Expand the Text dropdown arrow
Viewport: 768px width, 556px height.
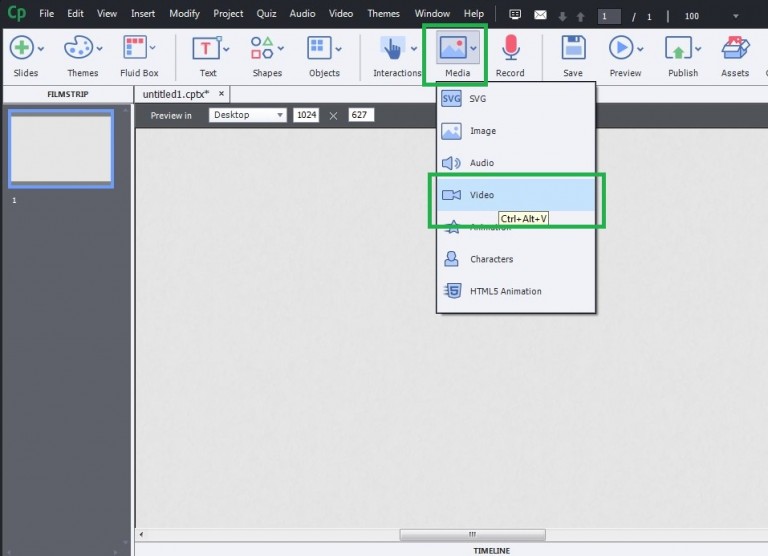pyautogui.click(x=226, y=49)
